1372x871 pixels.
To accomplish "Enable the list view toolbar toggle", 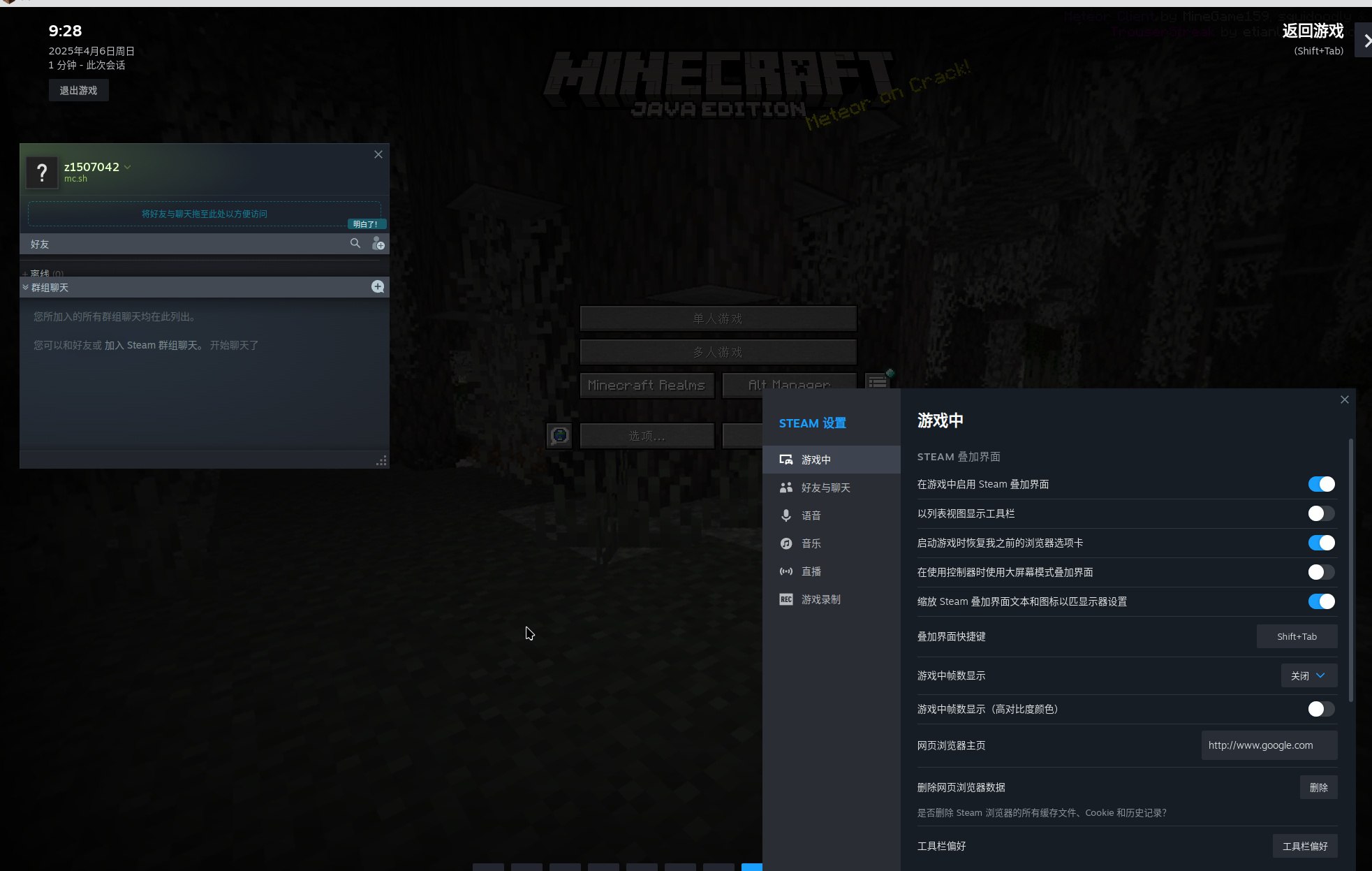I will [1321, 513].
